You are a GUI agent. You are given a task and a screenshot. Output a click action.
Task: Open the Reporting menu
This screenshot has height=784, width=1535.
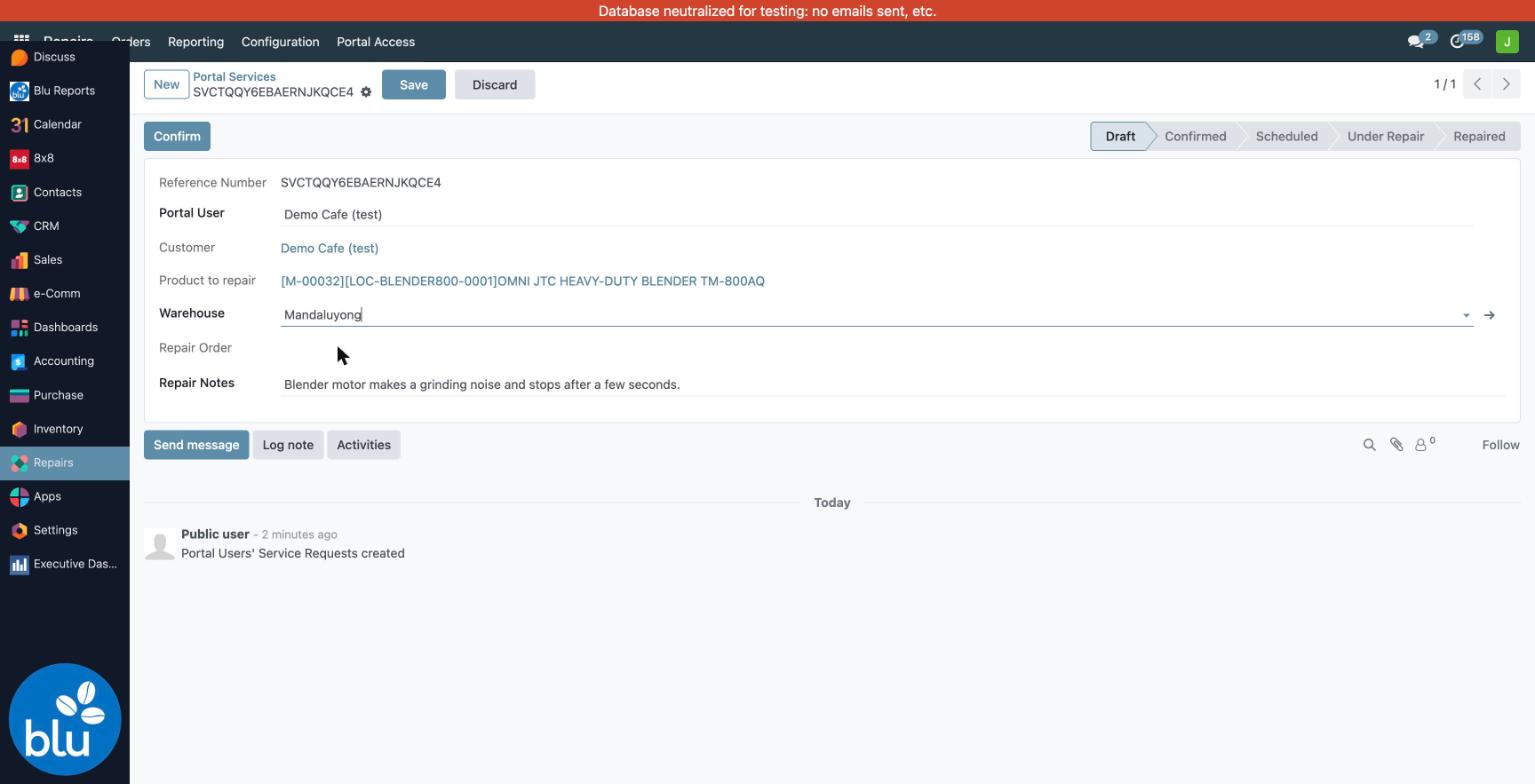[196, 42]
